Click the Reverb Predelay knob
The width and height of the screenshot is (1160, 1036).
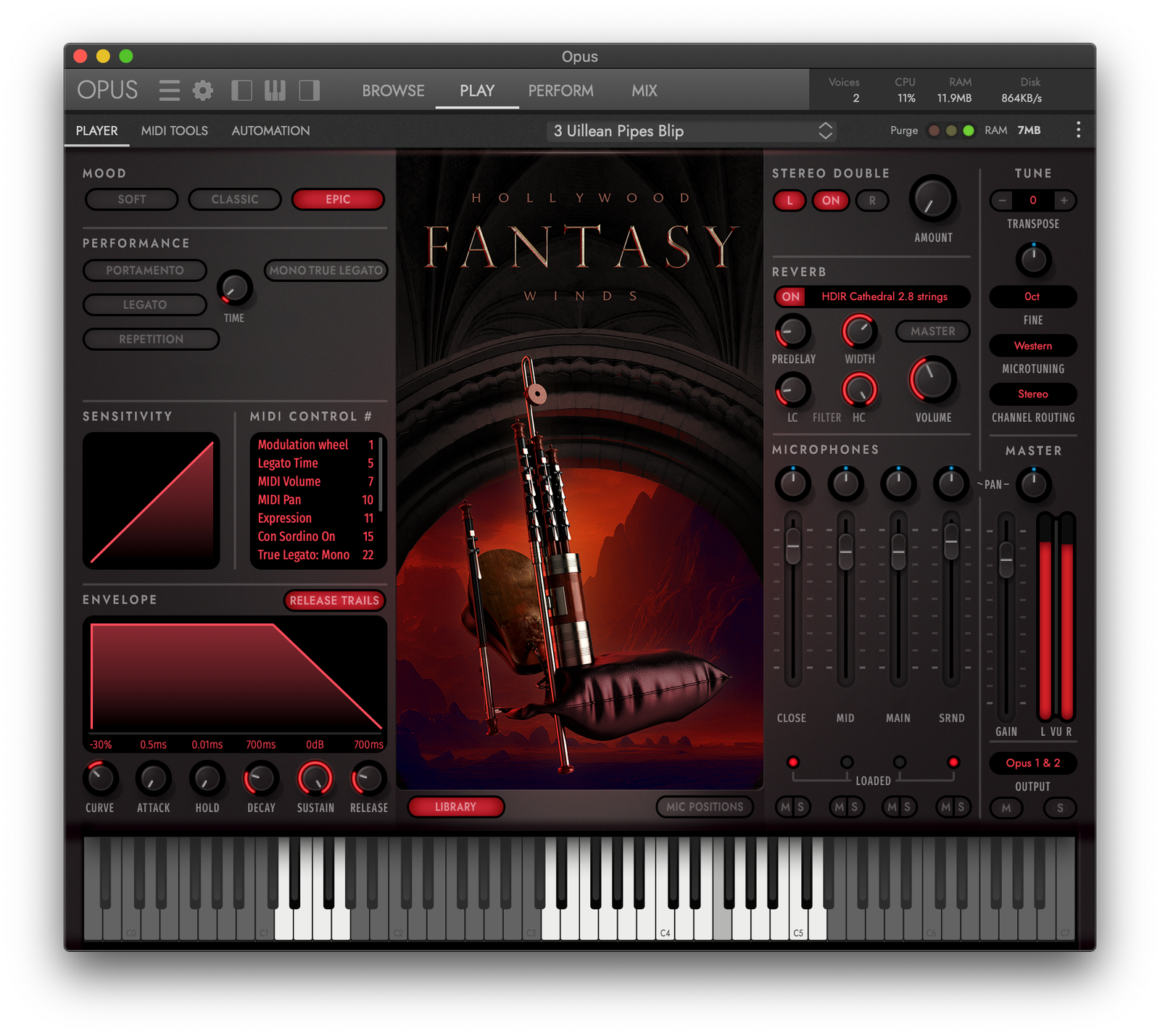tap(793, 331)
